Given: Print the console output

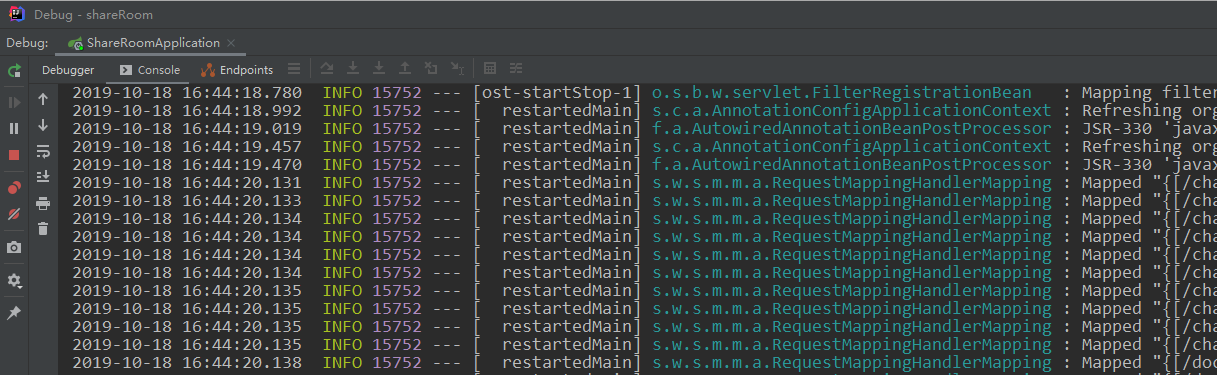Looking at the screenshot, I should pos(43,203).
